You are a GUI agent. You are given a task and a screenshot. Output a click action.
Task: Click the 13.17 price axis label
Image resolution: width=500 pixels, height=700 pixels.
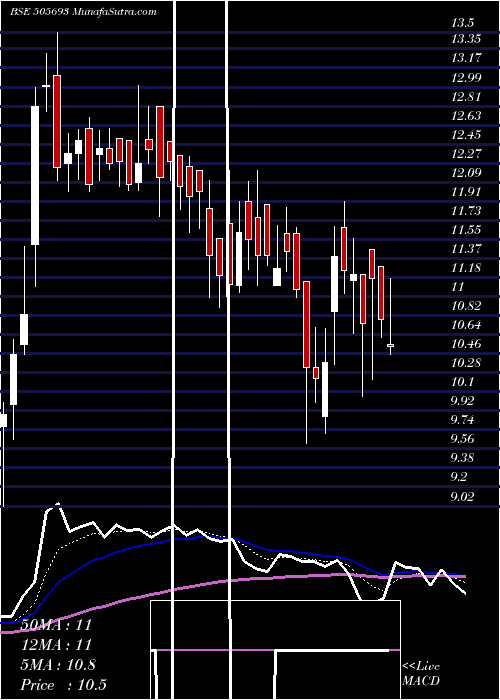point(466,58)
